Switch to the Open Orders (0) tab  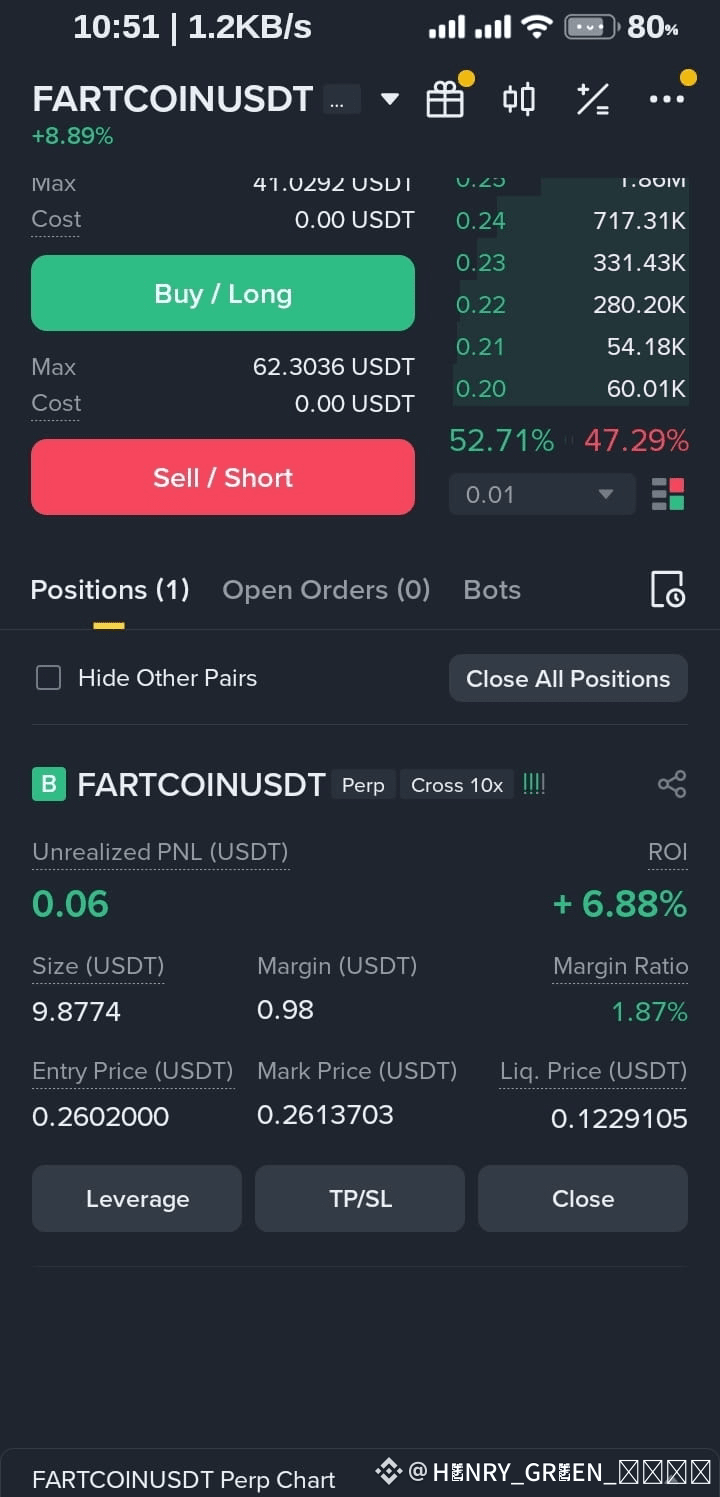pyautogui.click(x=326, y=590)
